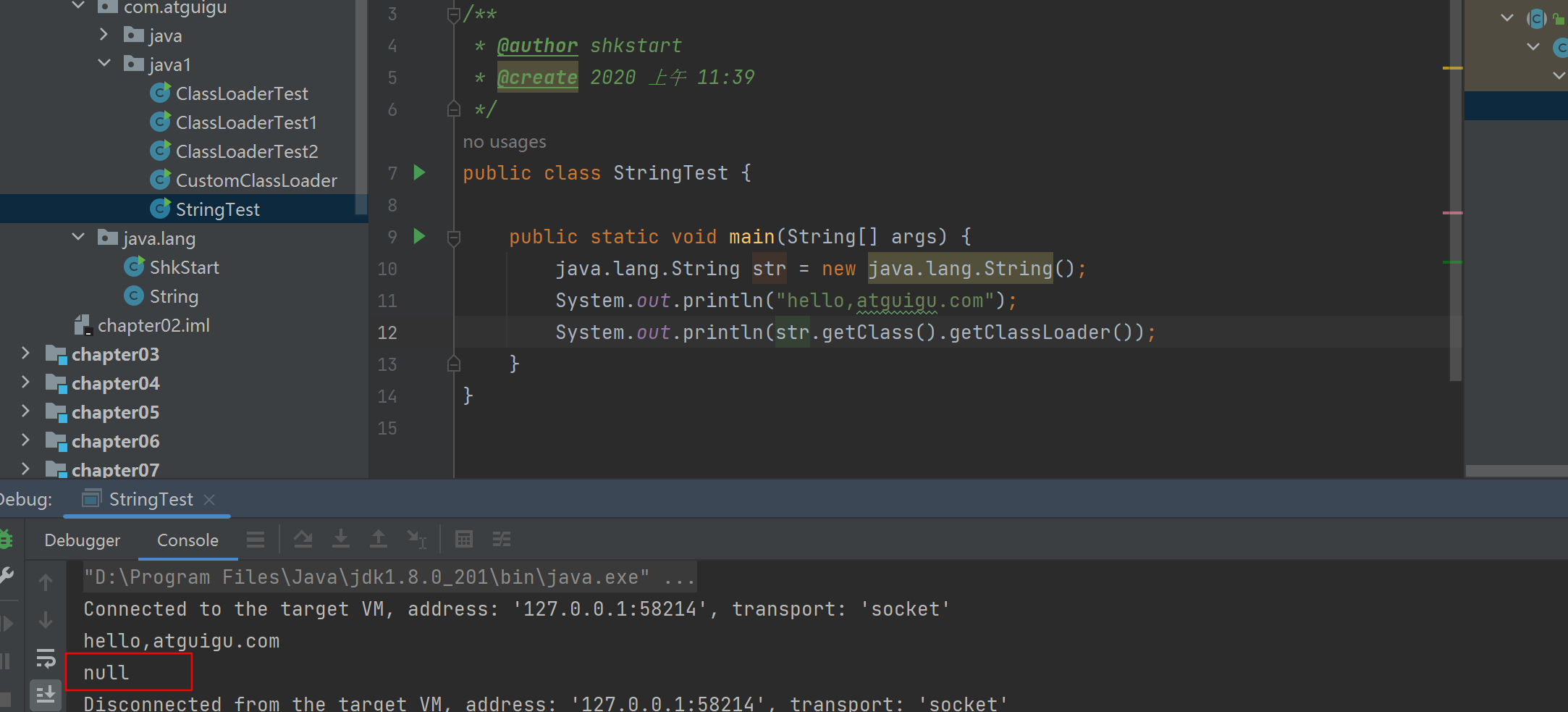
Task: Collapse Javadoc comment fold marker on line 3
Action: coord(453,14)
